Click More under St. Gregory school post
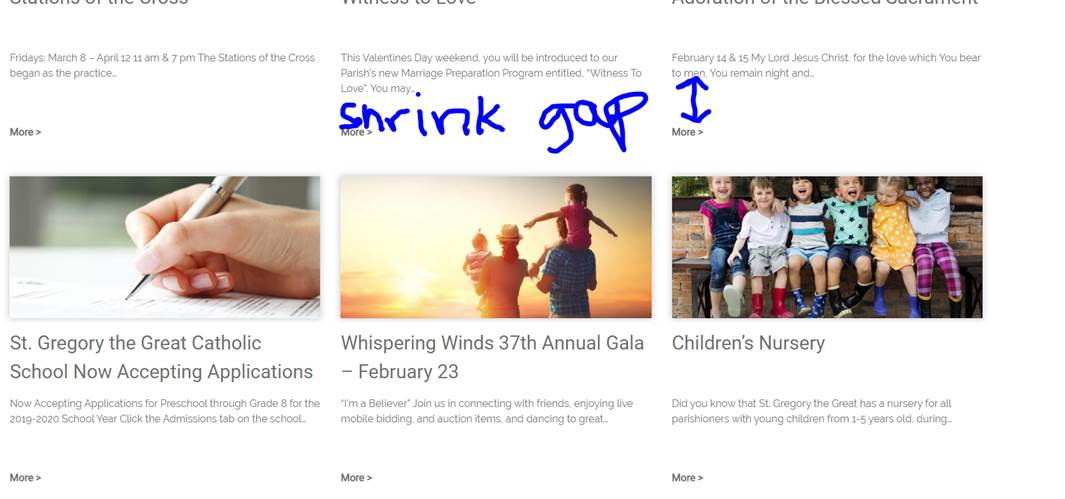 pyautogui.click(x=25, y=477)
